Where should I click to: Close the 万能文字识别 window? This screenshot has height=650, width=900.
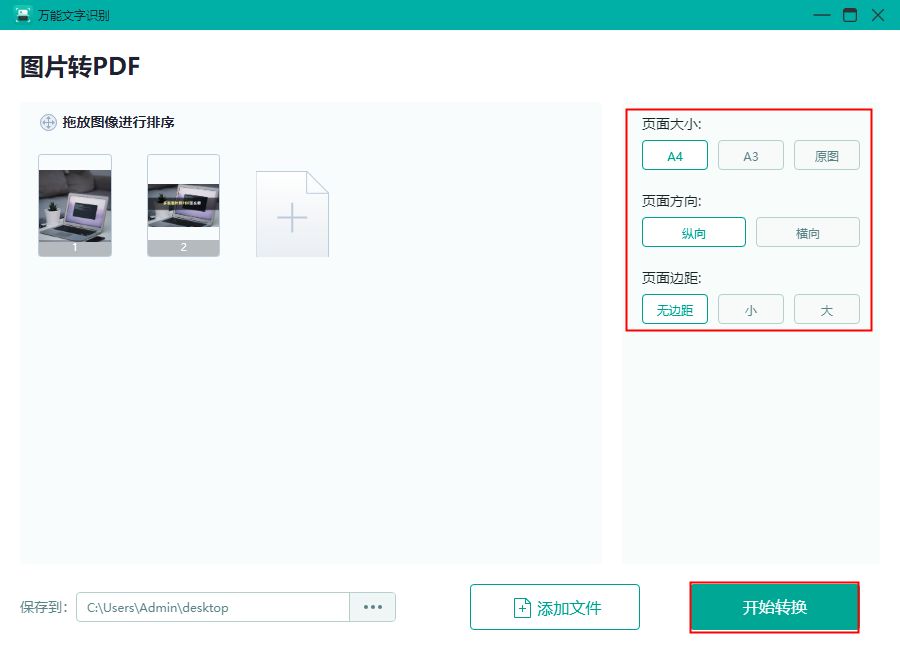(x=878, y=15)
